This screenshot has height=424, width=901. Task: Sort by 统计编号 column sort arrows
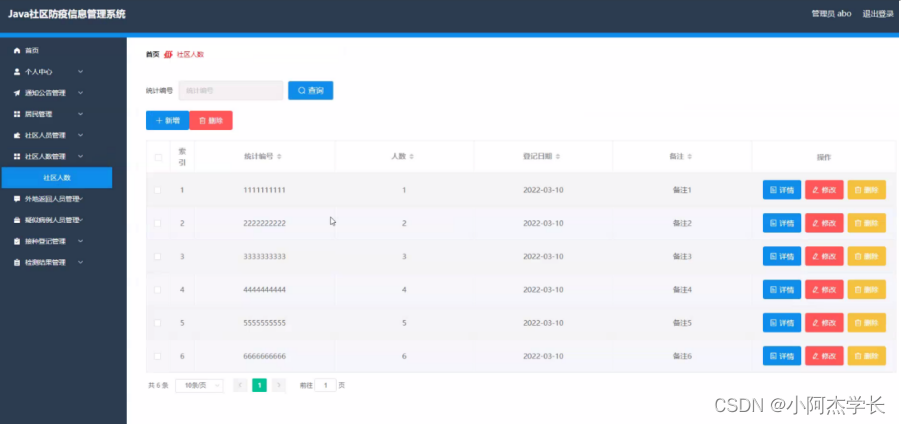[279, 157]
